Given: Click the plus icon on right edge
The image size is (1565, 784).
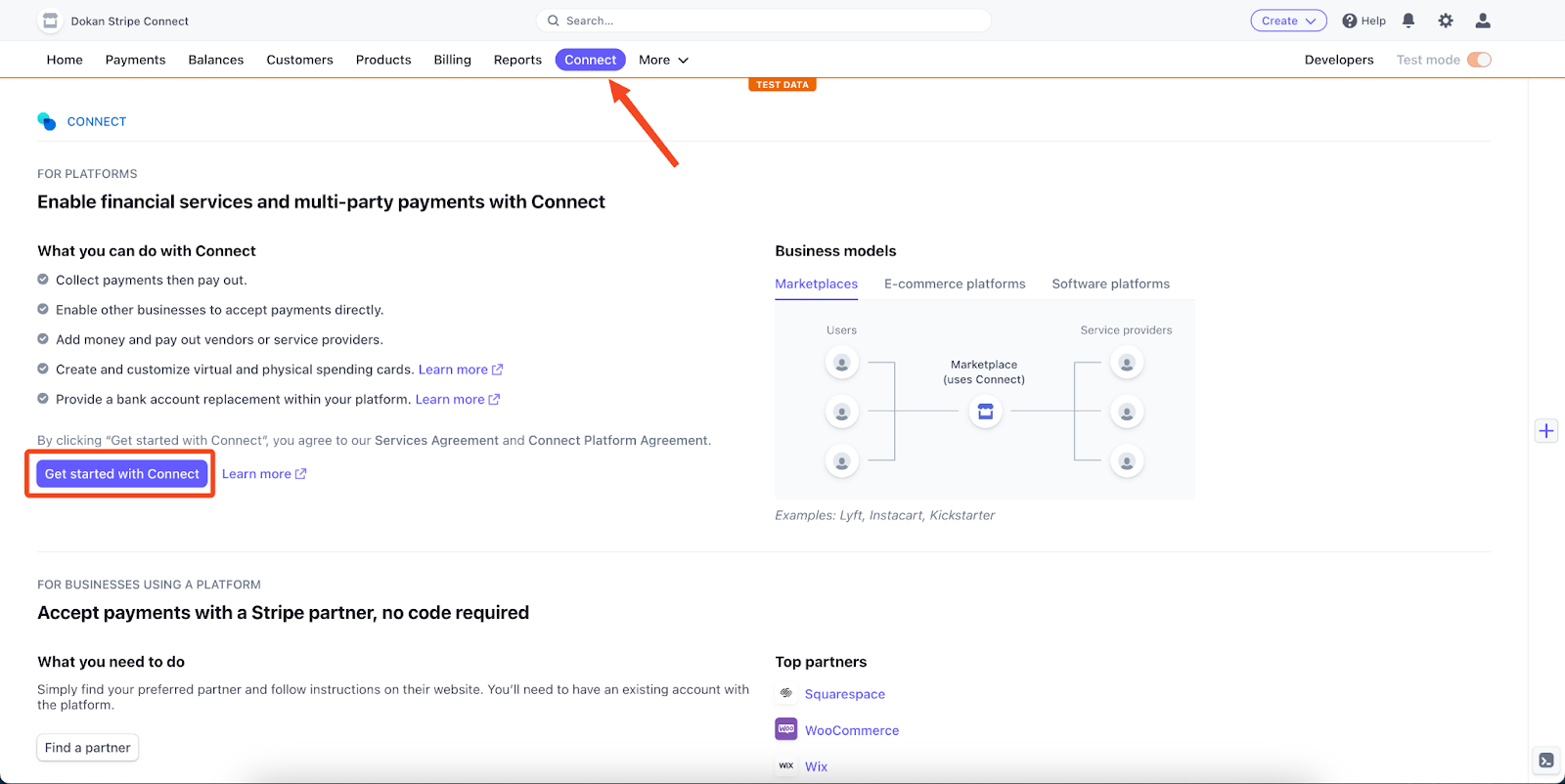Looking at the screenshot, I should click(x=1546, y=431).
